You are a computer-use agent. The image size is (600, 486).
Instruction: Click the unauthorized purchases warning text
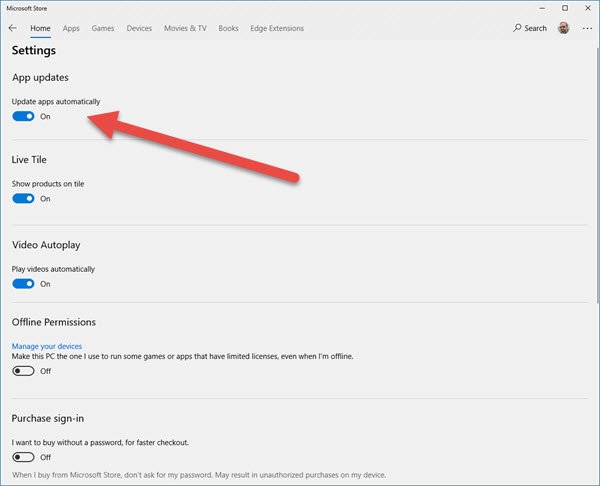[x=199, y=475]
